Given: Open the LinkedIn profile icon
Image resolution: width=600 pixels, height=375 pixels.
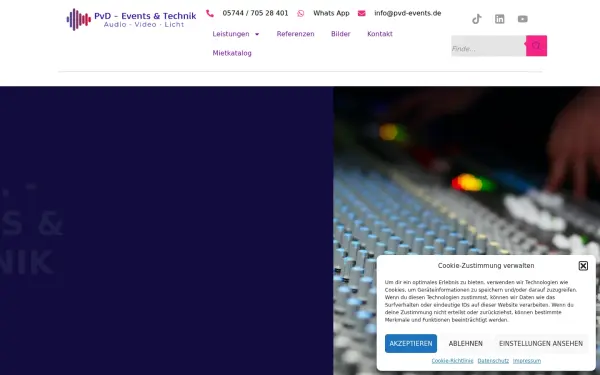Looking at the screenshot, I should point(500,19).
